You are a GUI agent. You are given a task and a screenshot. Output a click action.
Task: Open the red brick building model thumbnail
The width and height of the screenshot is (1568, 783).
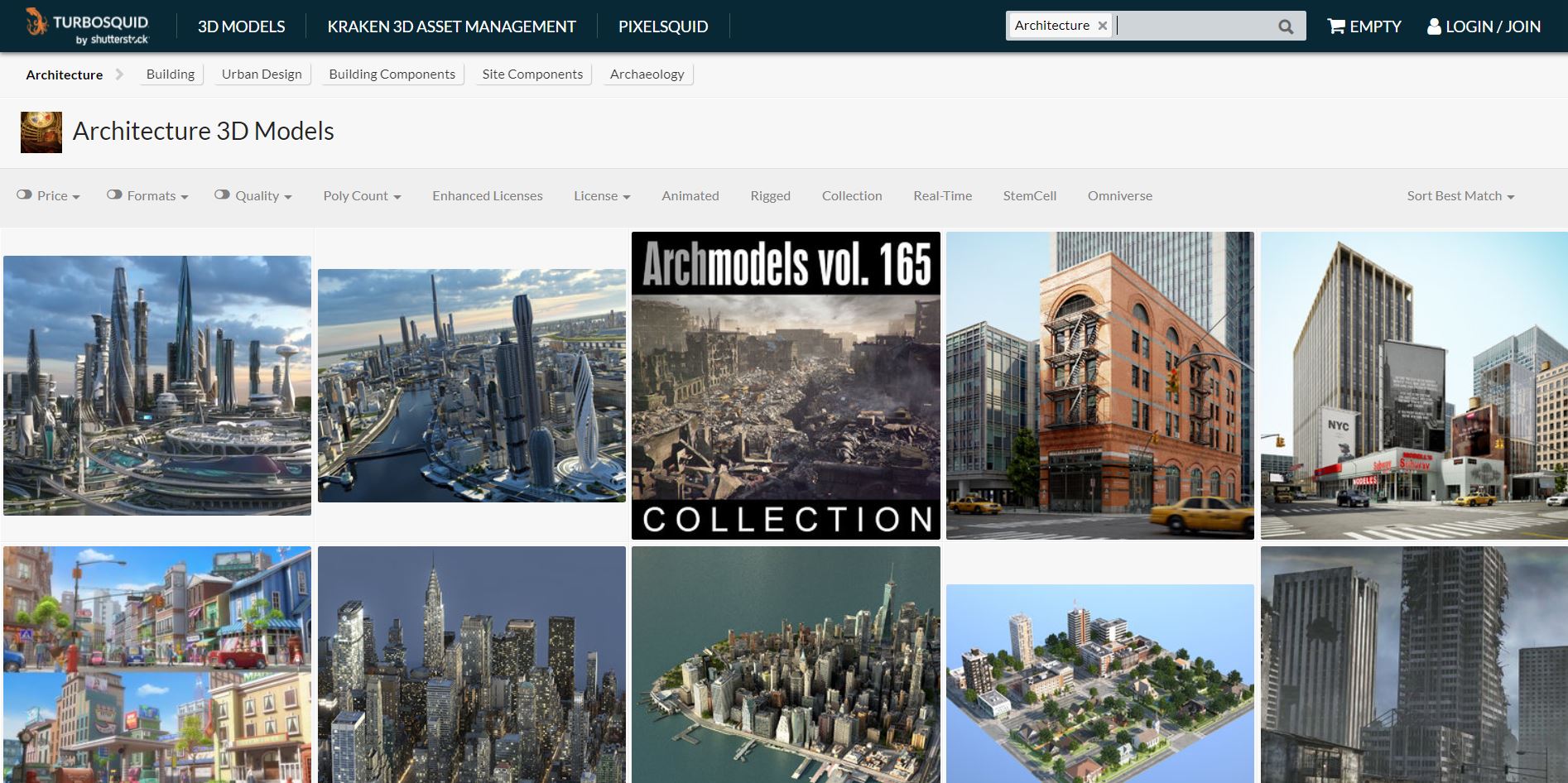1099,386
